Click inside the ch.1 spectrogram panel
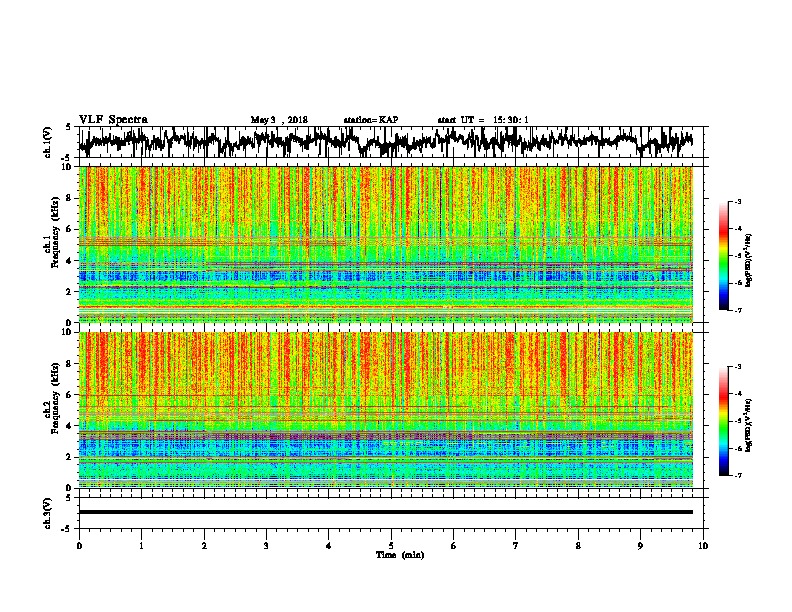The width and height of the screenshot is (792, 612). (x=385, y=244)
